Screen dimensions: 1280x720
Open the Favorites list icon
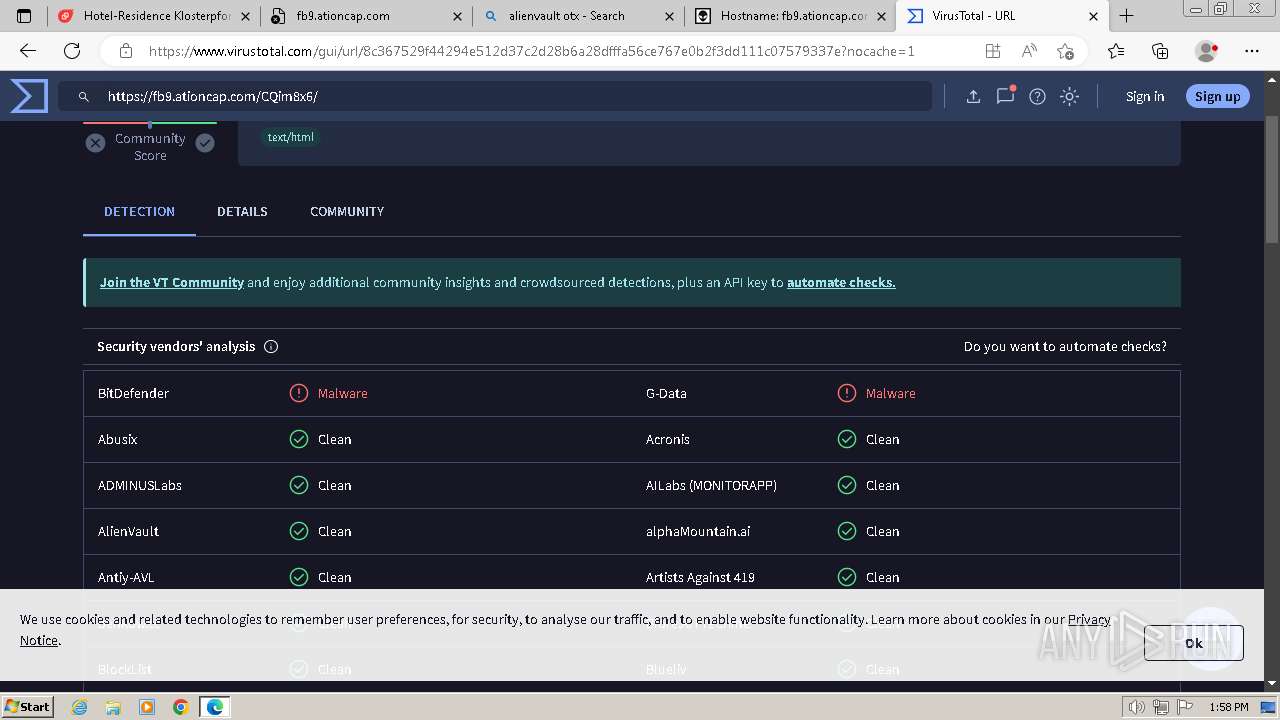(1116, 51)
